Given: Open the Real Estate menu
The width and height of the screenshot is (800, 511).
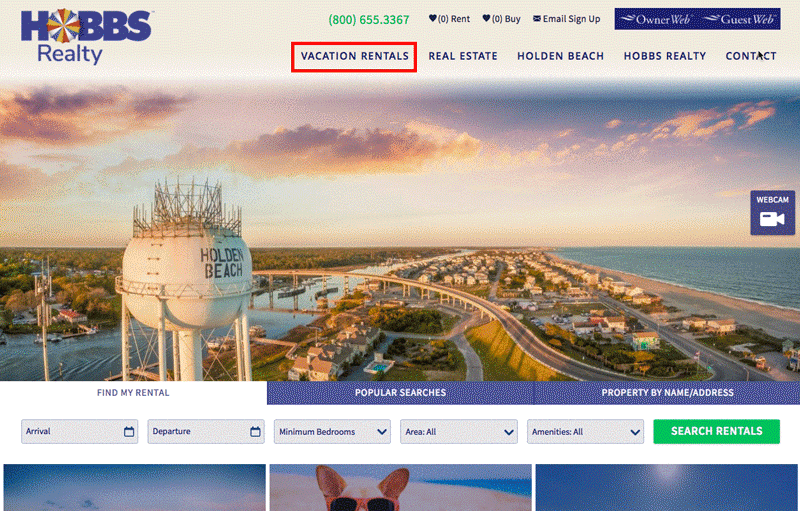Looking at the screenshot, I should [463, 56].
